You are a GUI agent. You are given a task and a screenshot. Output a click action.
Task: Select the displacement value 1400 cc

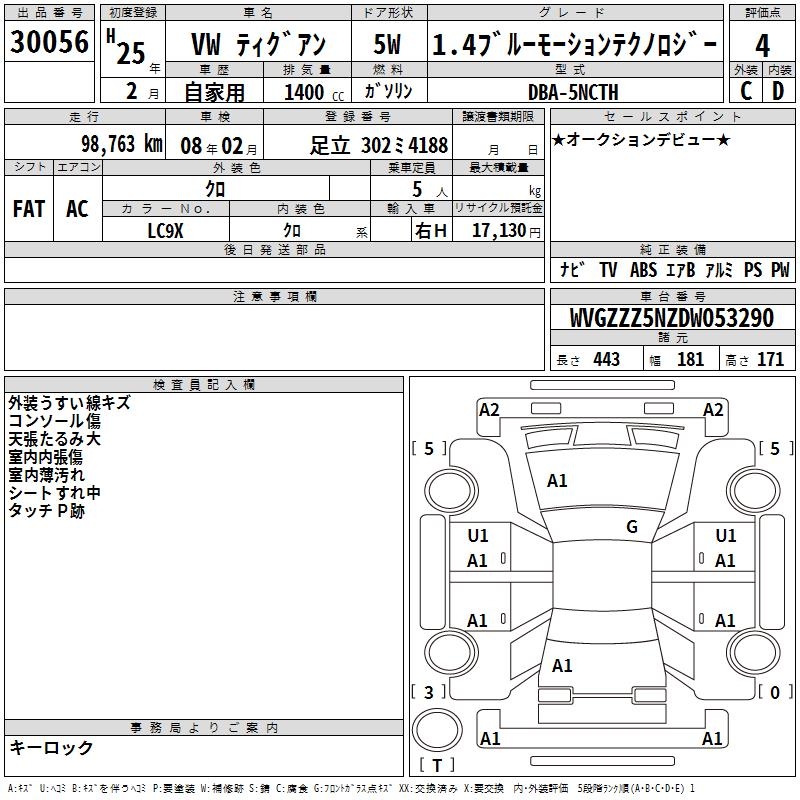pos(314,92)
